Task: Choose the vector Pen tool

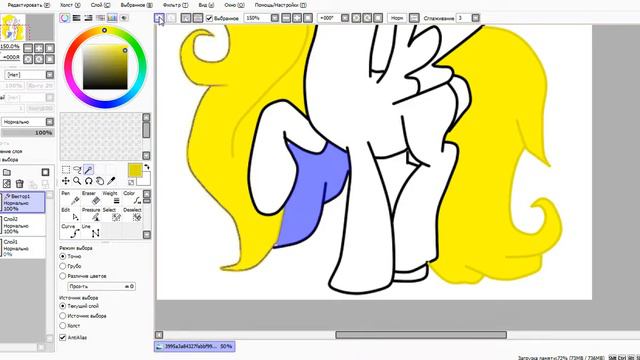Action: (x=71, y=198)
